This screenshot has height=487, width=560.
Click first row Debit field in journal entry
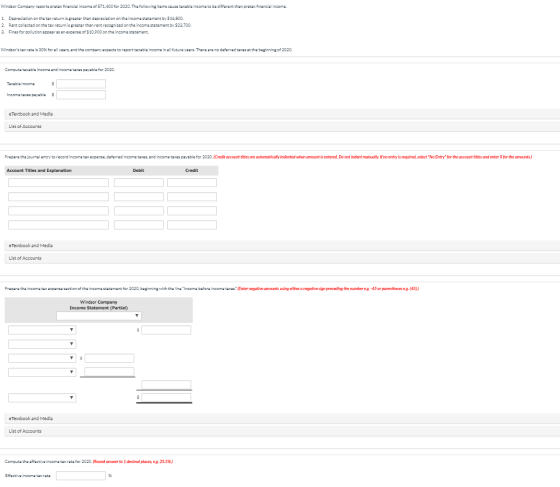(x=139, y=182)
